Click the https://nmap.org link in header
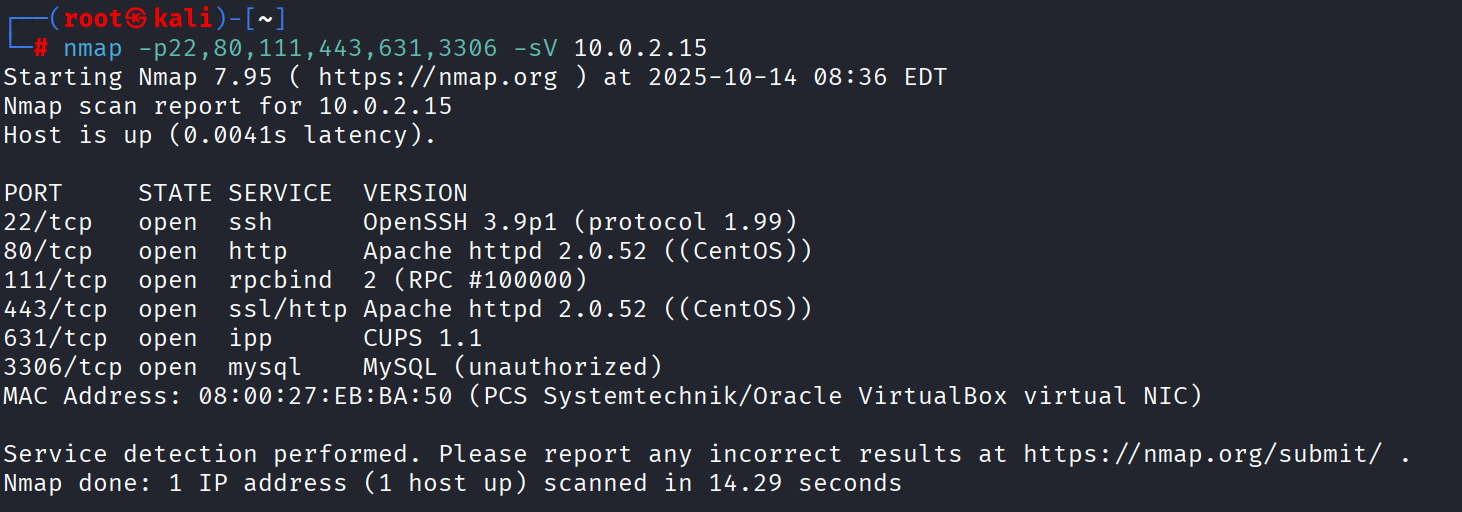Image resolution: width=1462 pixels, height=512 pixels. pyautogui.click(x=438, y=77)
